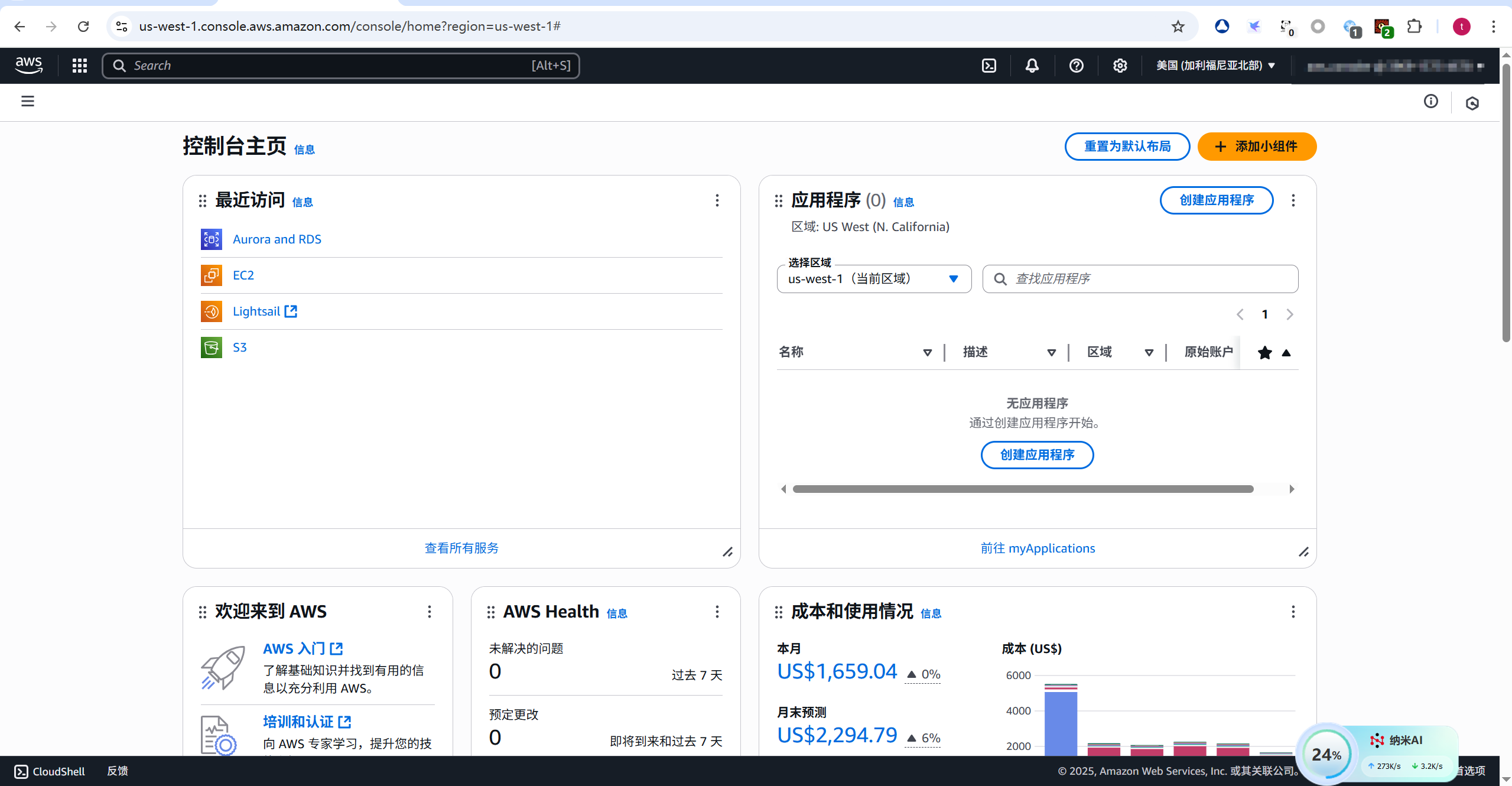Click the AWS logo home icon
The height and width of the screenshot is (786, 1512).
click(x=28, y=65)
